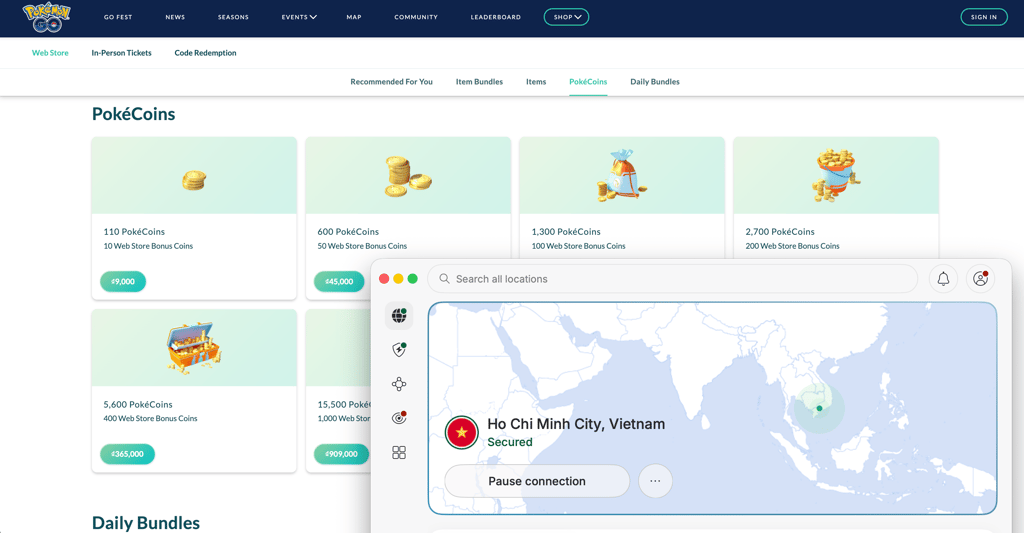Screen dimensions: 1024x533
Task: Switch to the In-Person Tickets tab
Action: pos(121,53)
